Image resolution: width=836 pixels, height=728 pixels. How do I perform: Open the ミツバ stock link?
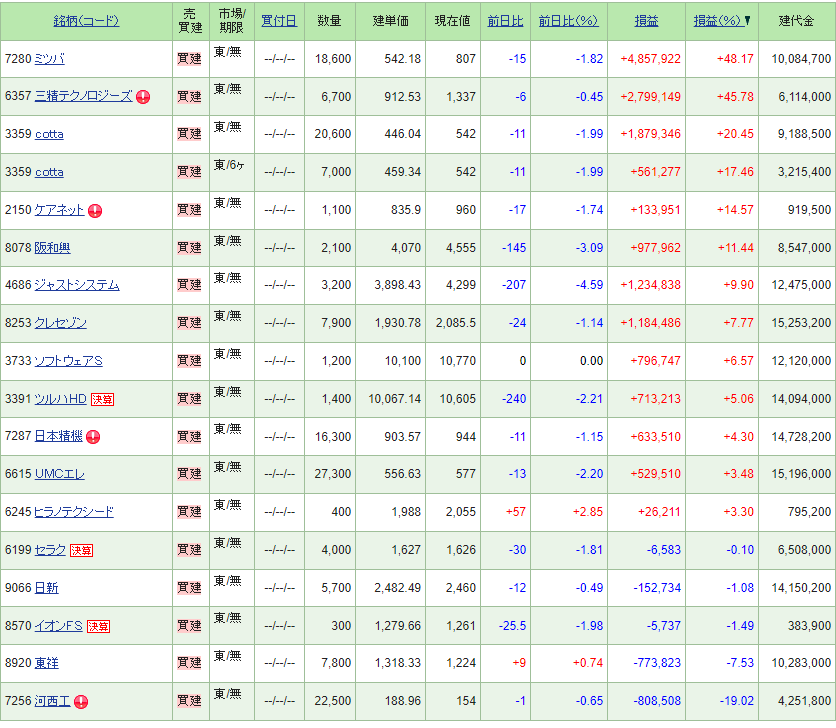pyautogui.click(x=50, y=59)
